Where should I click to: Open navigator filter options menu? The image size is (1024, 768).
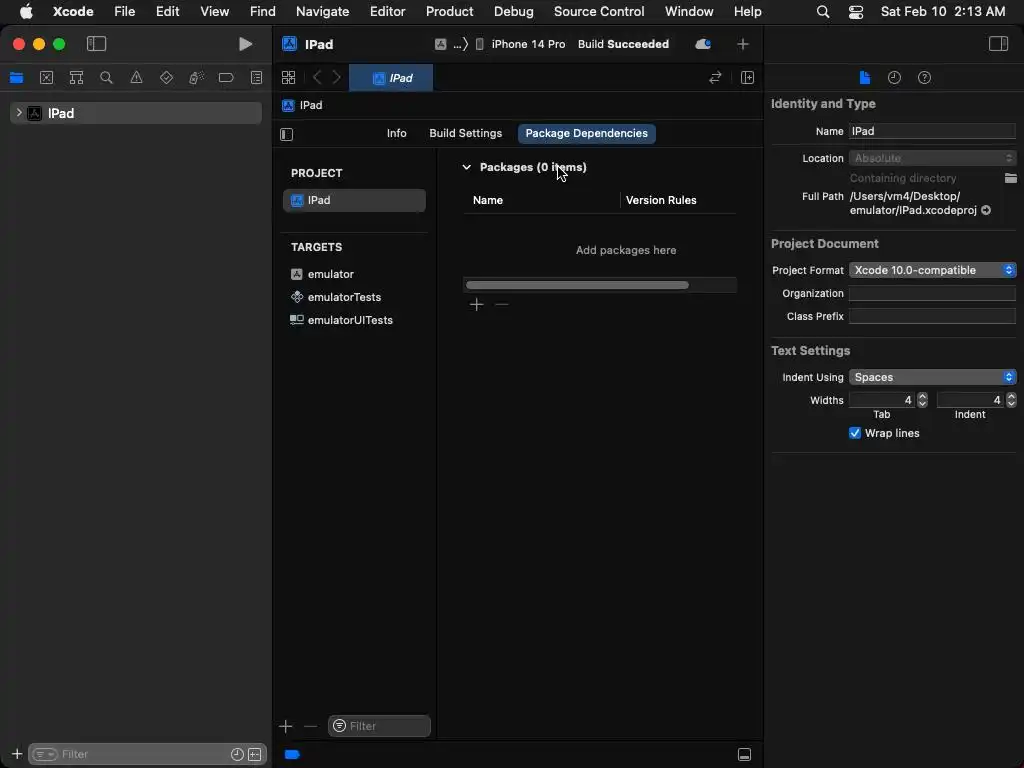45,754
